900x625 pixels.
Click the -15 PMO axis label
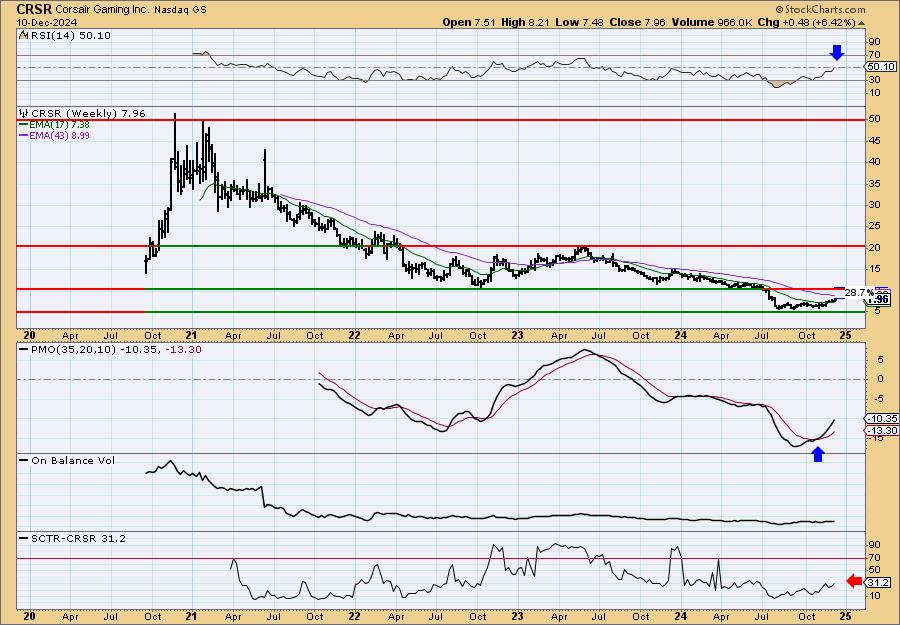[x=875, y=438]
